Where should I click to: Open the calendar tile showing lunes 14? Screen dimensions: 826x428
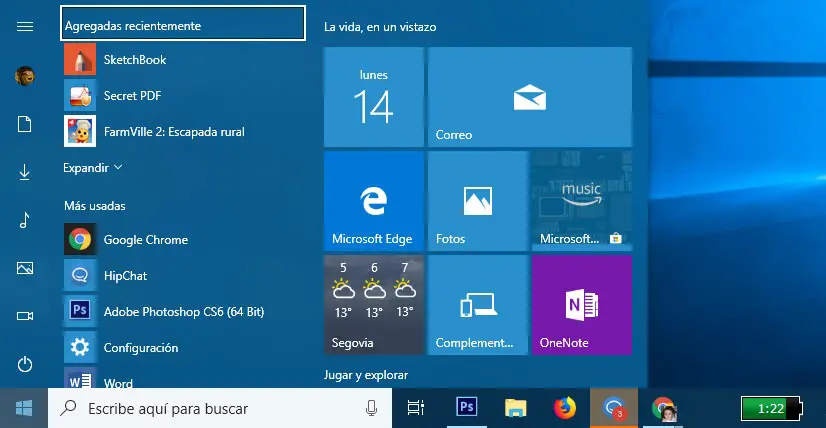[373, 97]
